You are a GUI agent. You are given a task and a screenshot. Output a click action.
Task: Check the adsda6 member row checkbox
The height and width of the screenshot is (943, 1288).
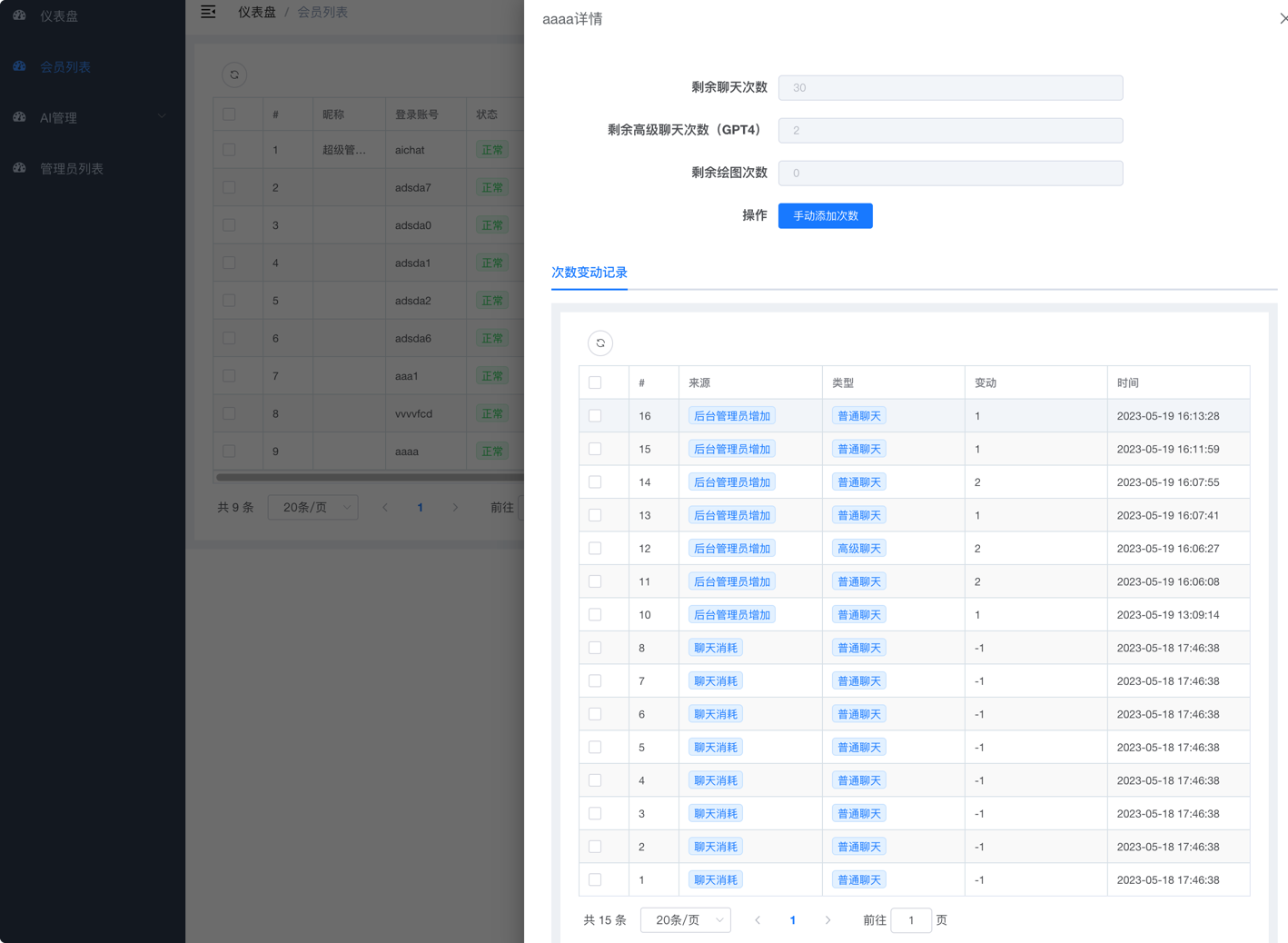point(229,338)
